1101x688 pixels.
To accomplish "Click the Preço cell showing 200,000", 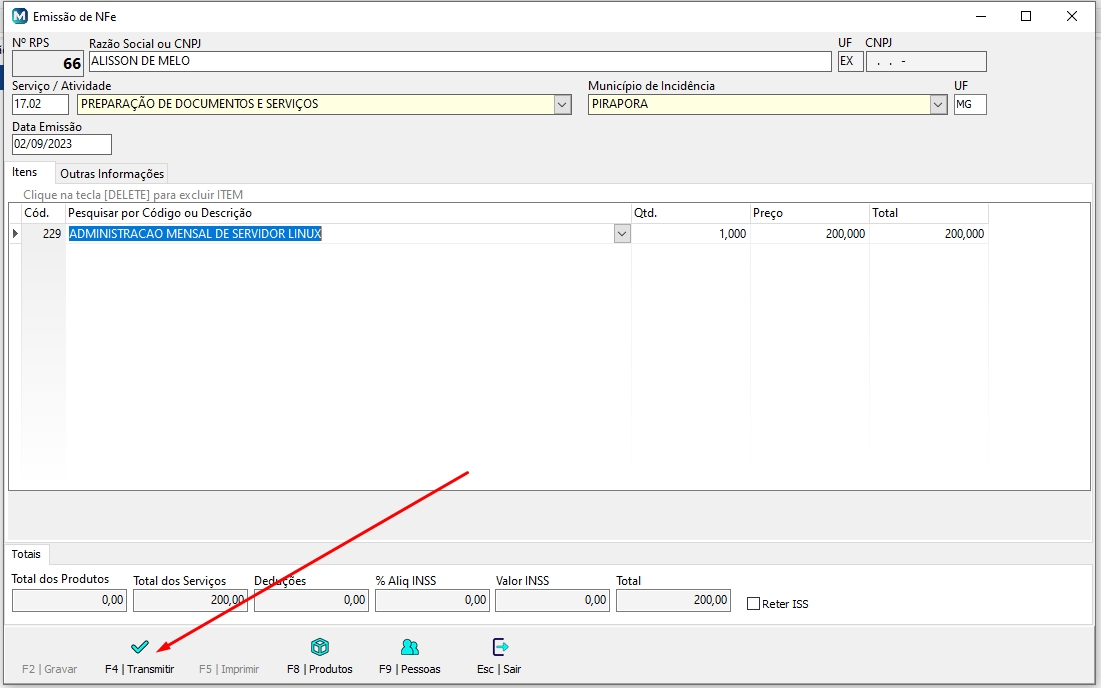I will pyautogui.click(x=810, y=234).
